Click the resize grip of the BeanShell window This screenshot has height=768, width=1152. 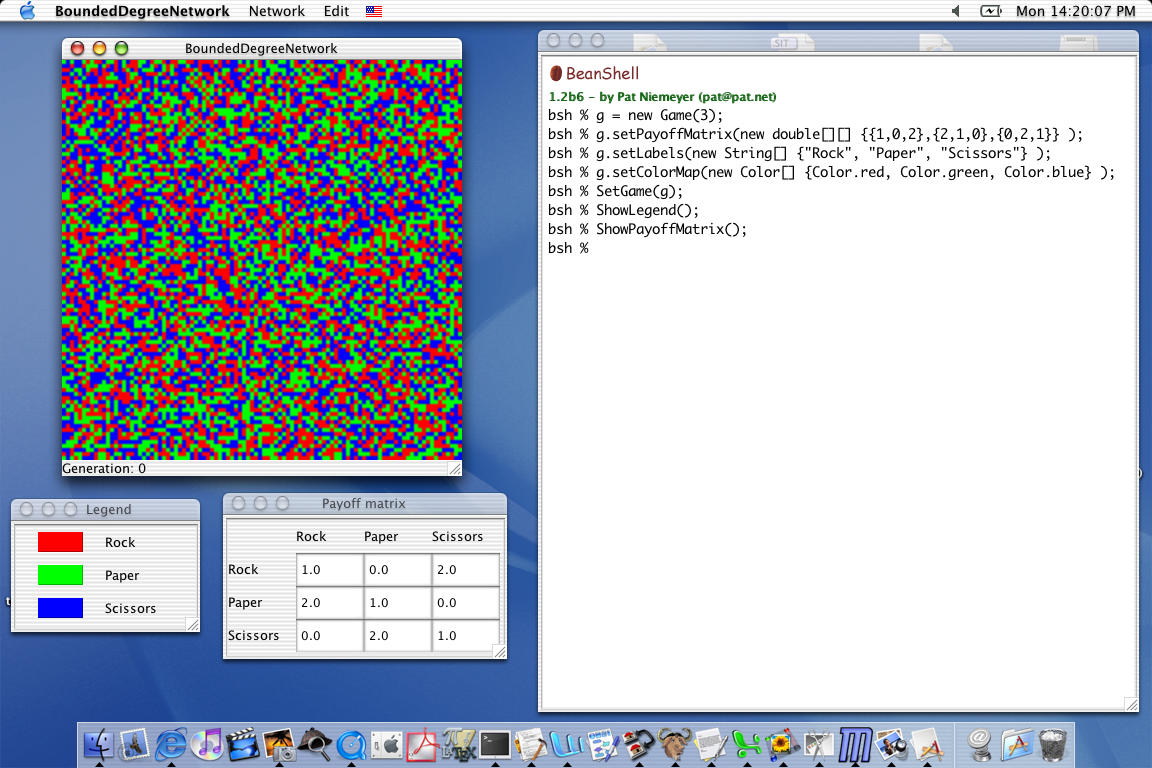point(1131,704)
